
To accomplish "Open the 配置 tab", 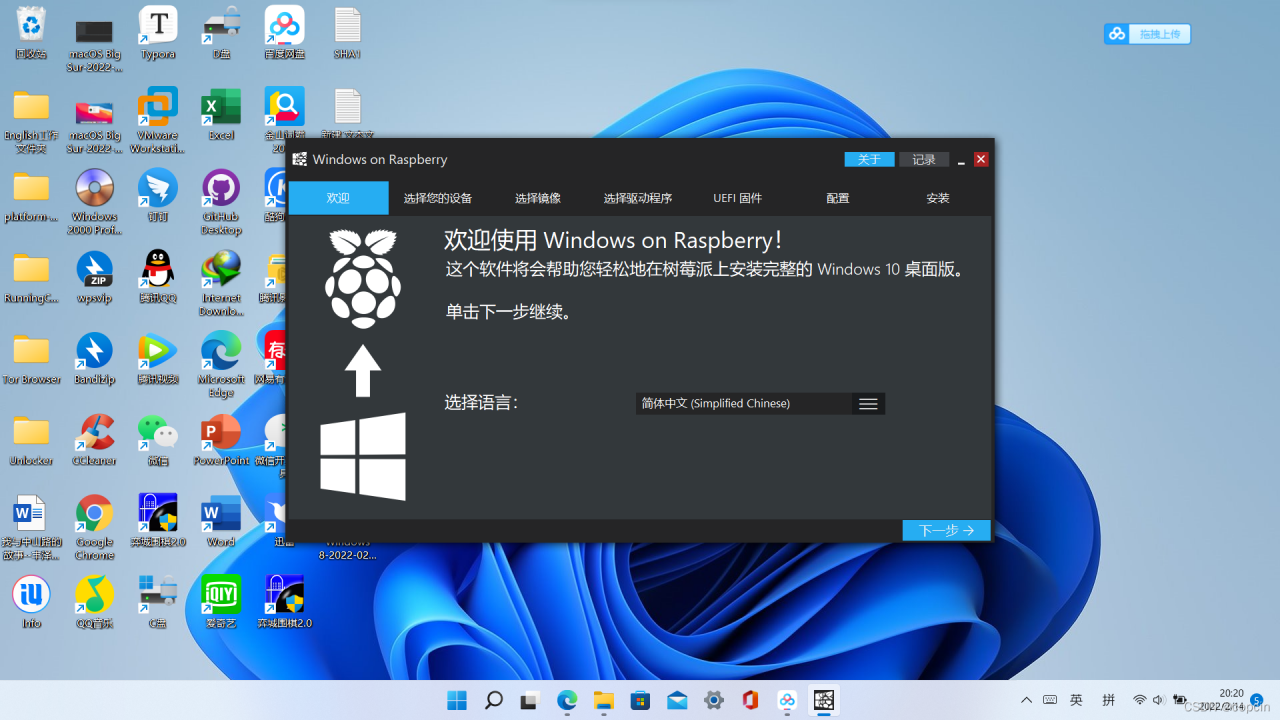I will (x=838, y=198).
